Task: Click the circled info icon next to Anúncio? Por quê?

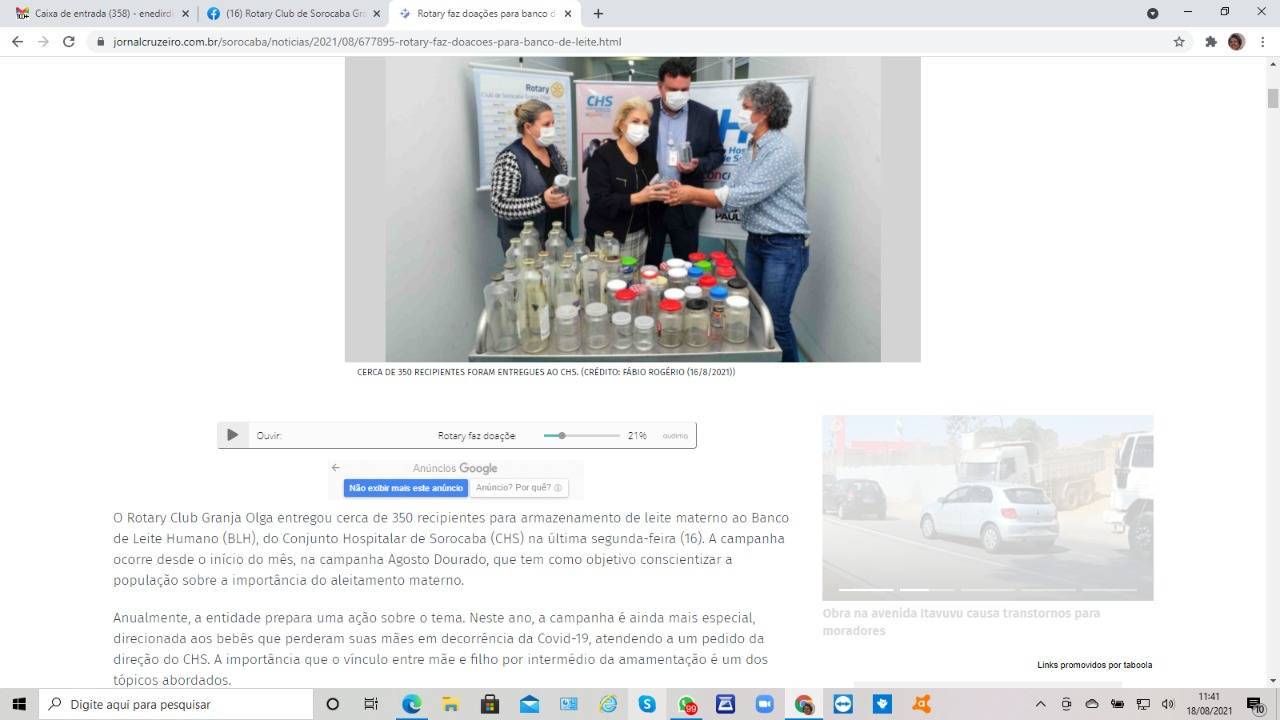Action: (x=558, y=487)
